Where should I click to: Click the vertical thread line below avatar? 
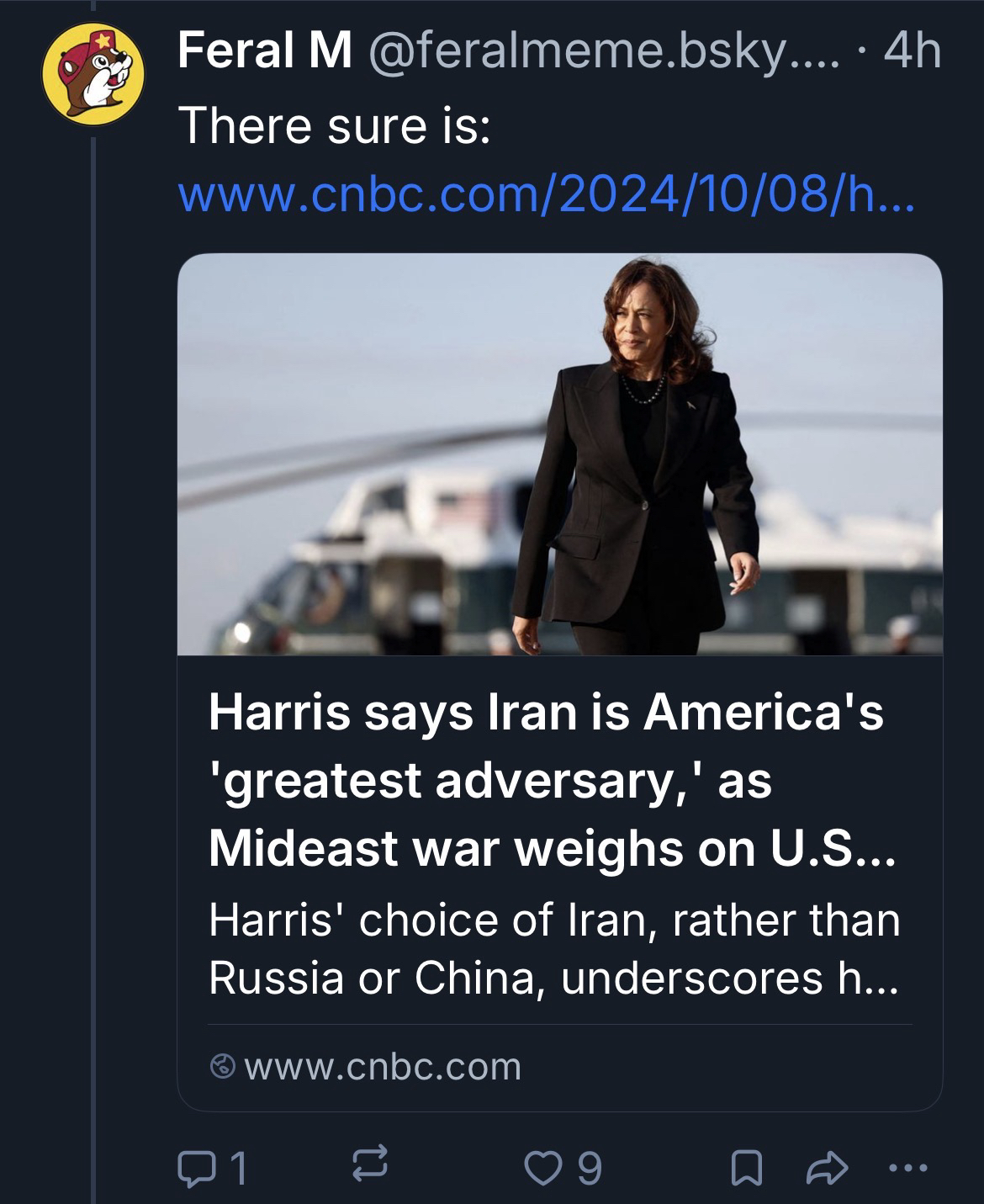click(x=94, y=673)
